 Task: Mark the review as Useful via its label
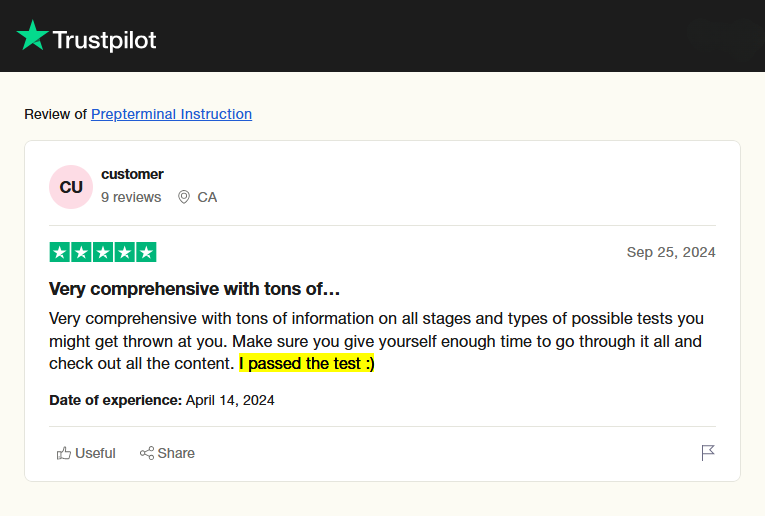(95, 453)
